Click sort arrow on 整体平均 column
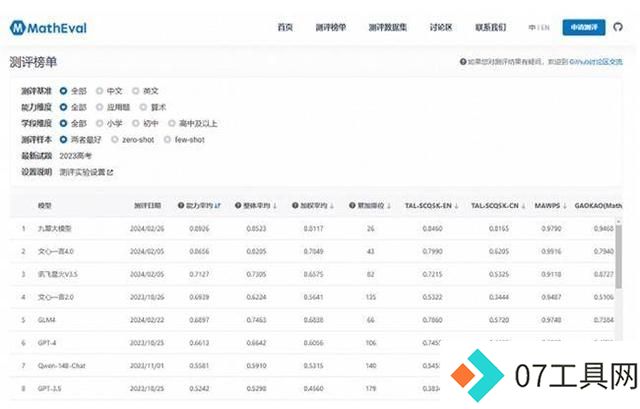The width and height of the screenshot is (640, 409). tap(275, 206)
